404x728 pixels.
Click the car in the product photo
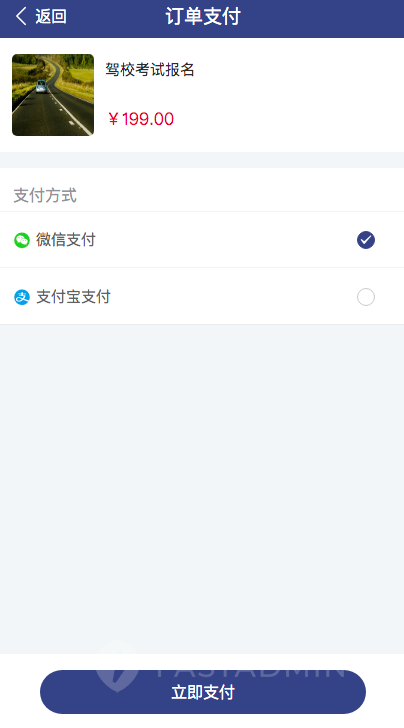41,86
